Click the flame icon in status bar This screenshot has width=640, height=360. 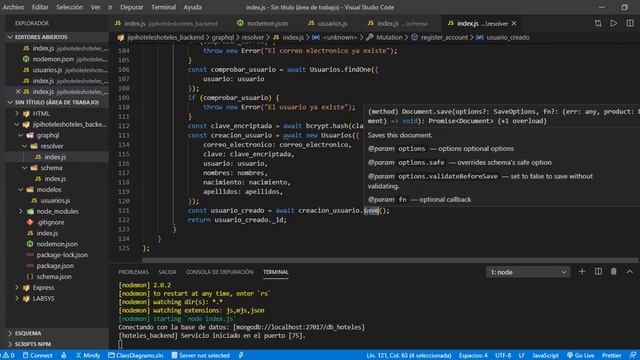tap(64, 356)
